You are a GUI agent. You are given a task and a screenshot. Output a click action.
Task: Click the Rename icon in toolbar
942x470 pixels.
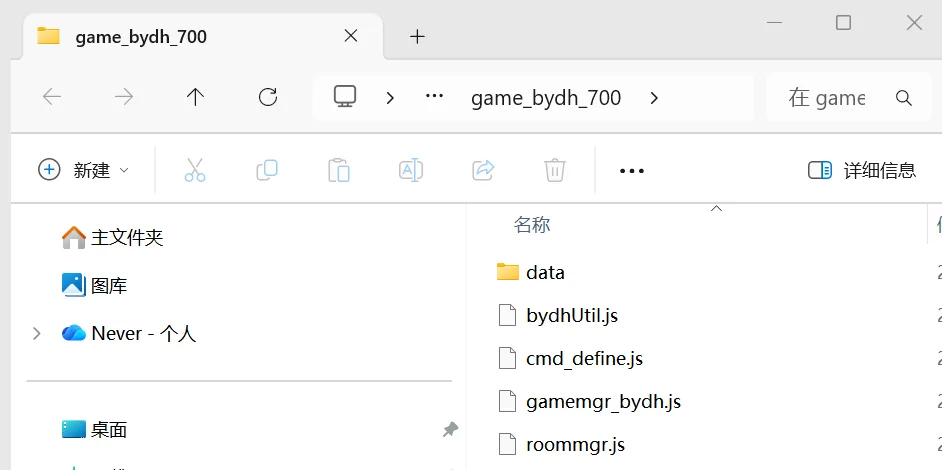(411, 170)
